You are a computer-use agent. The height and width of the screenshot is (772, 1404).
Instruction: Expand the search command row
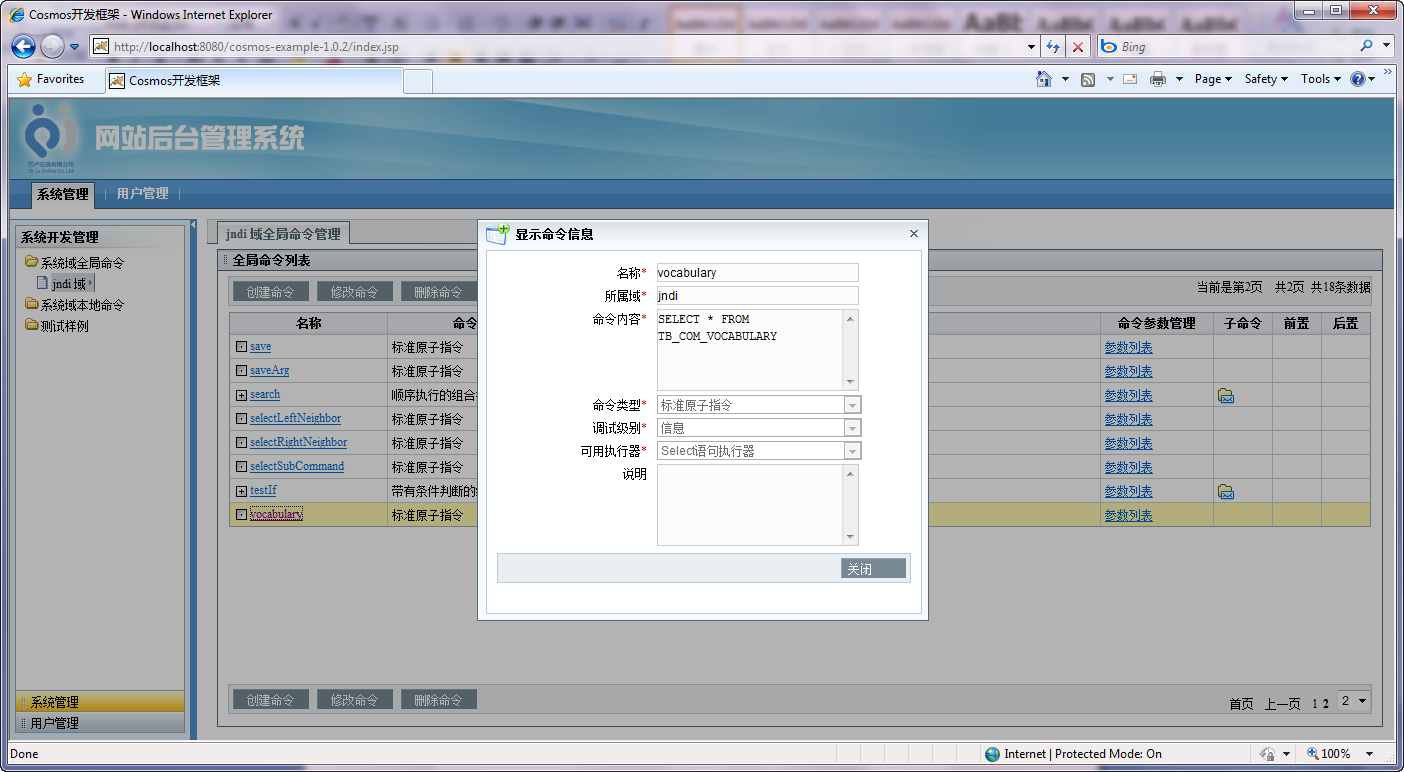click(241, 395)
